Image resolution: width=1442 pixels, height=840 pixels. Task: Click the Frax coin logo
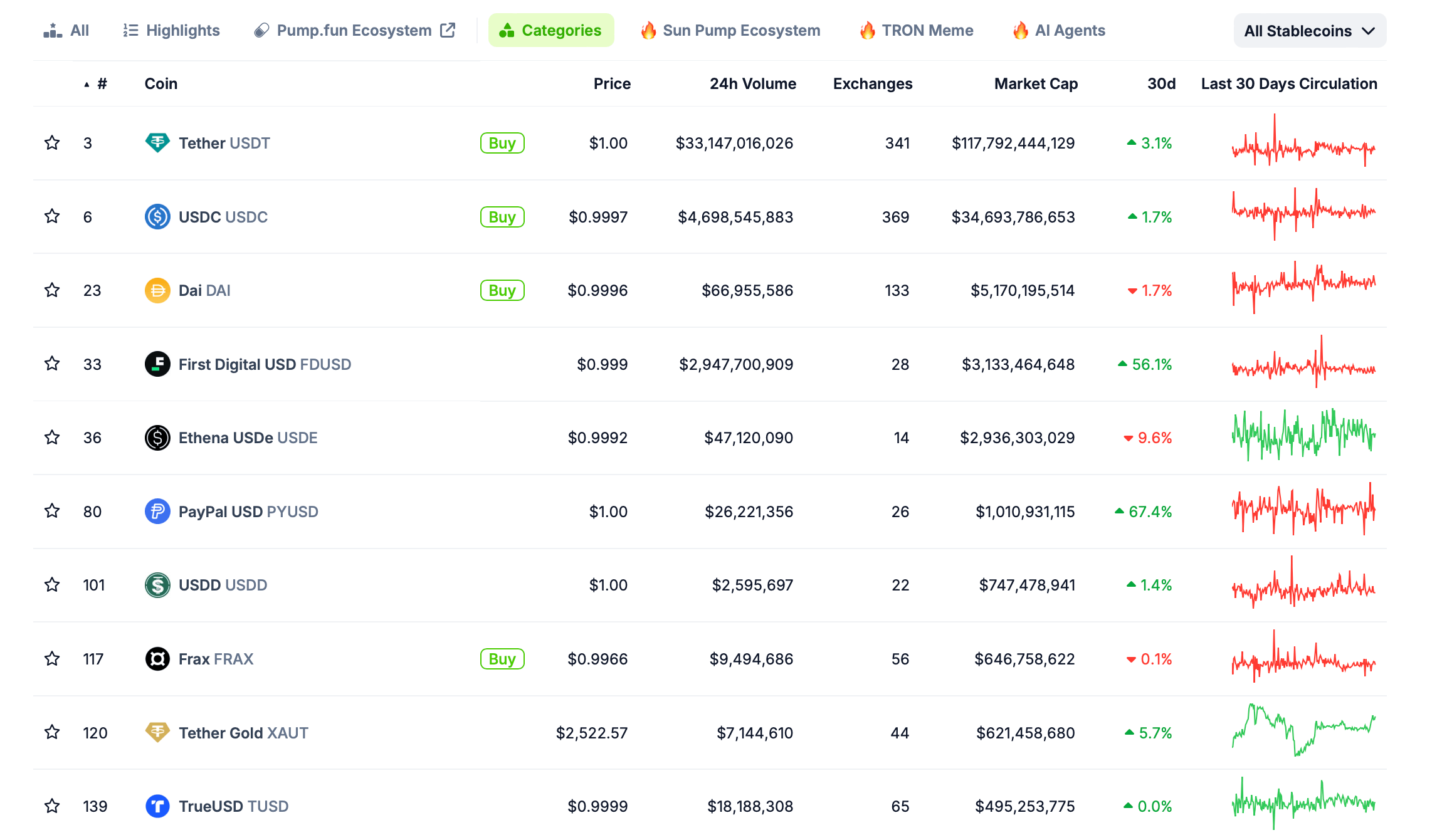point(157,659)
